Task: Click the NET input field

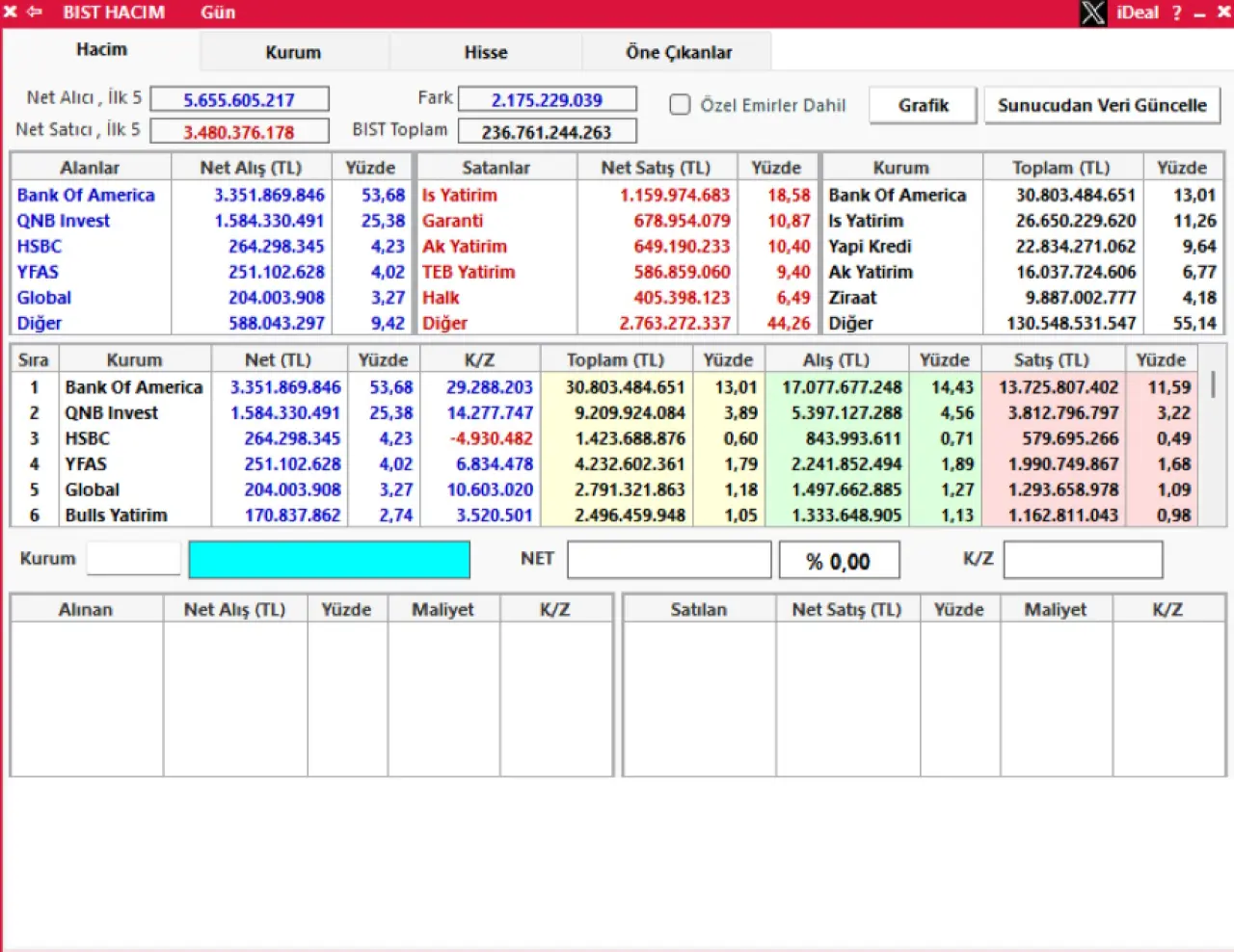Action: pyautogui.click(x=669, y=560)
